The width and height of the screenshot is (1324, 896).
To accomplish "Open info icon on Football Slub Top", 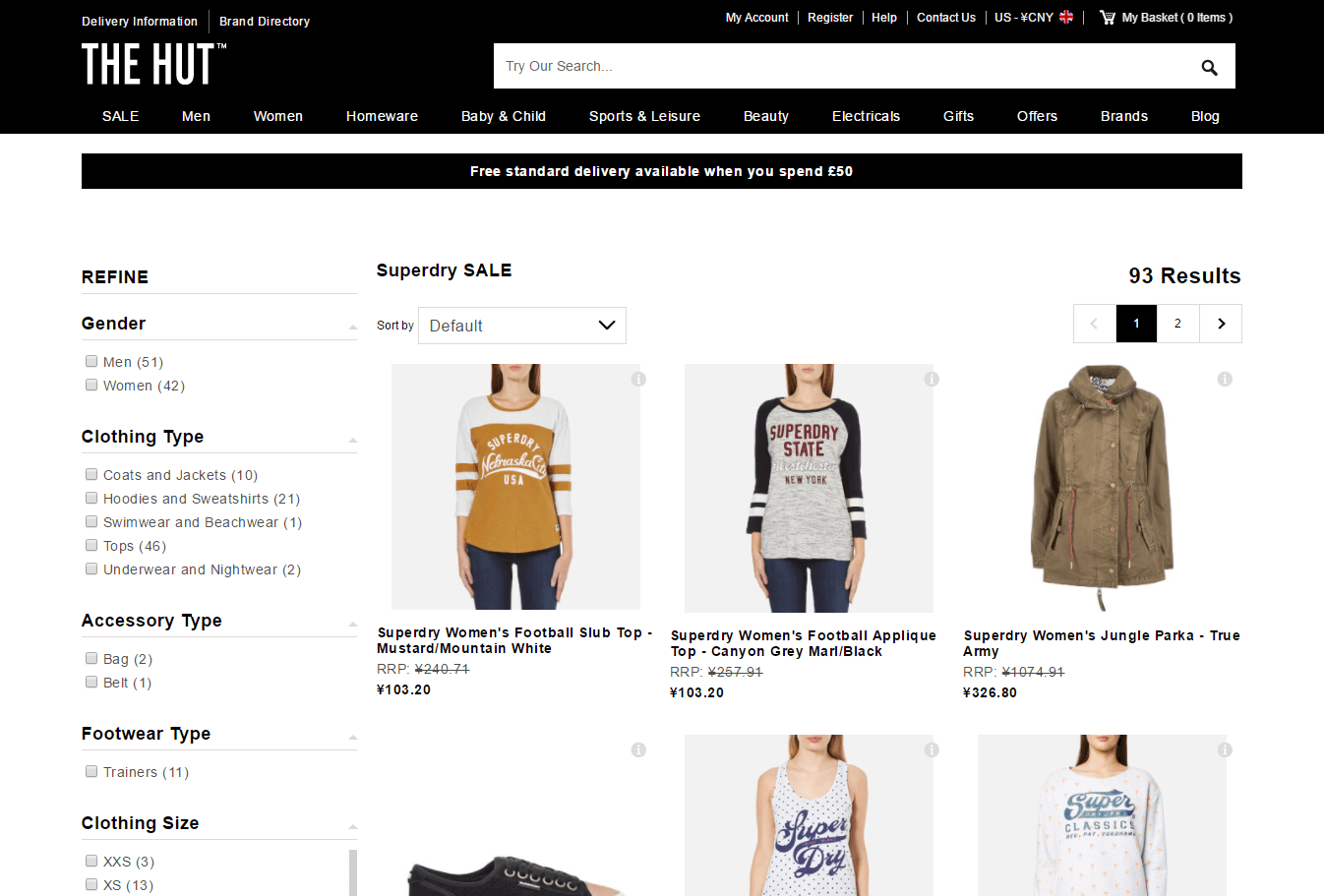I will click(638, 379).
